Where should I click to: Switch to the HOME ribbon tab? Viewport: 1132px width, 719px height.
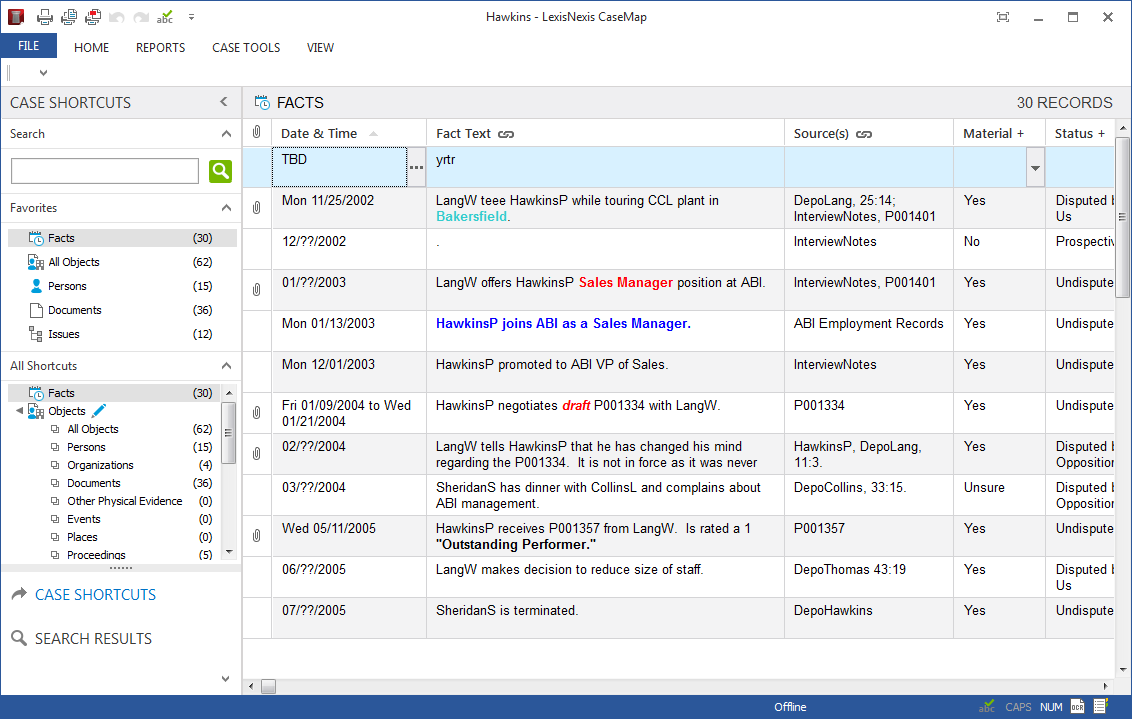[92, 48]
